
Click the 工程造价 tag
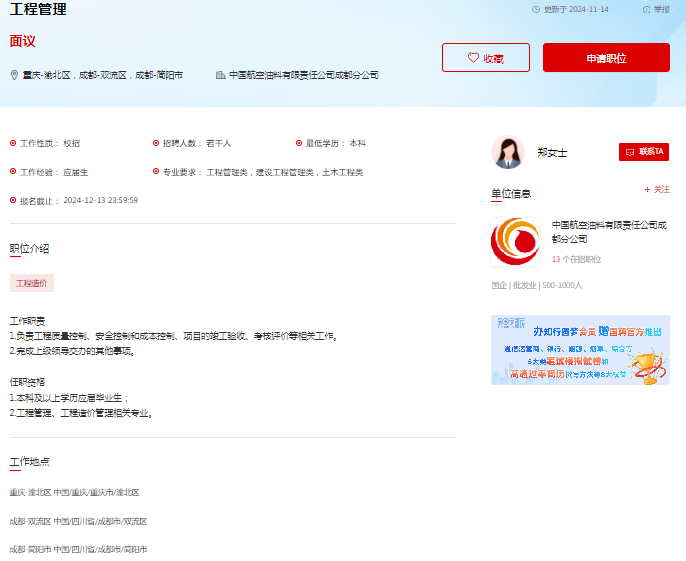[32, 283]
